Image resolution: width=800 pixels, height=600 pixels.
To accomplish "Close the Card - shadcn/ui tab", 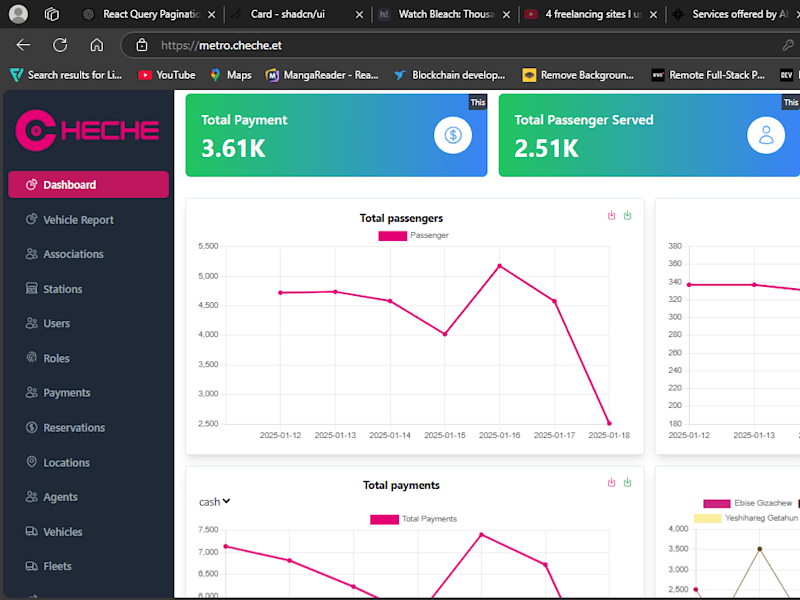I will 359,15.
